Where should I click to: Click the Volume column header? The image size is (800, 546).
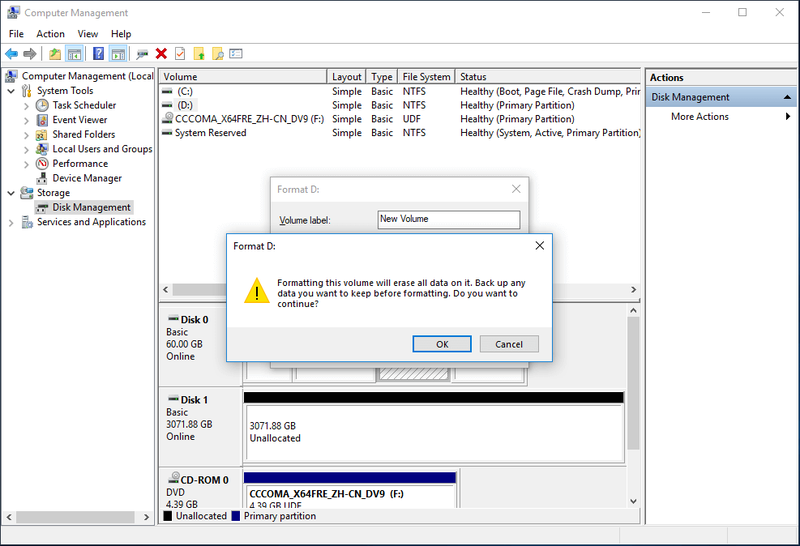243,77
